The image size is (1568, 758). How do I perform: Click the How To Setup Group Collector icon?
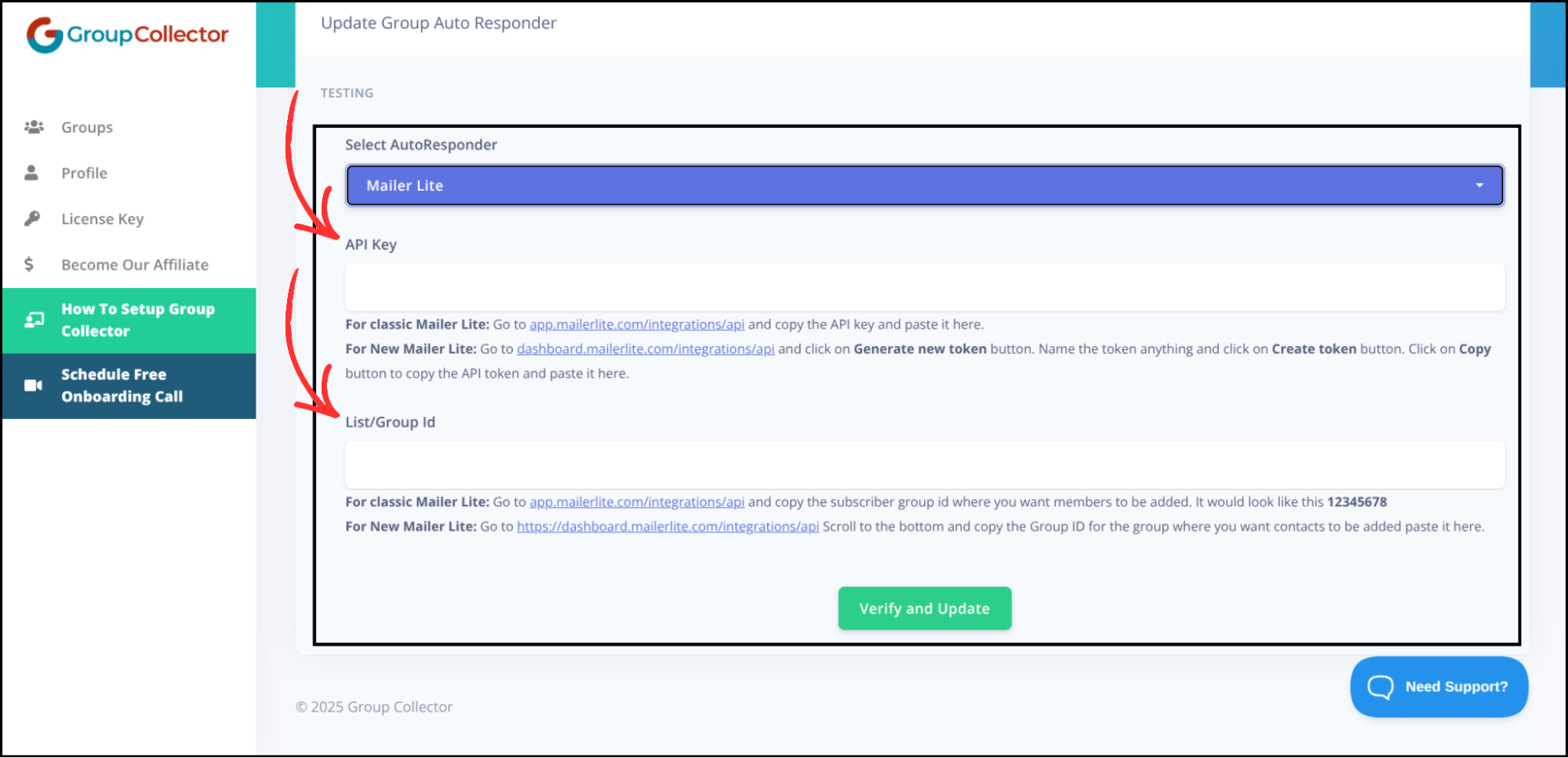point(33,319)
